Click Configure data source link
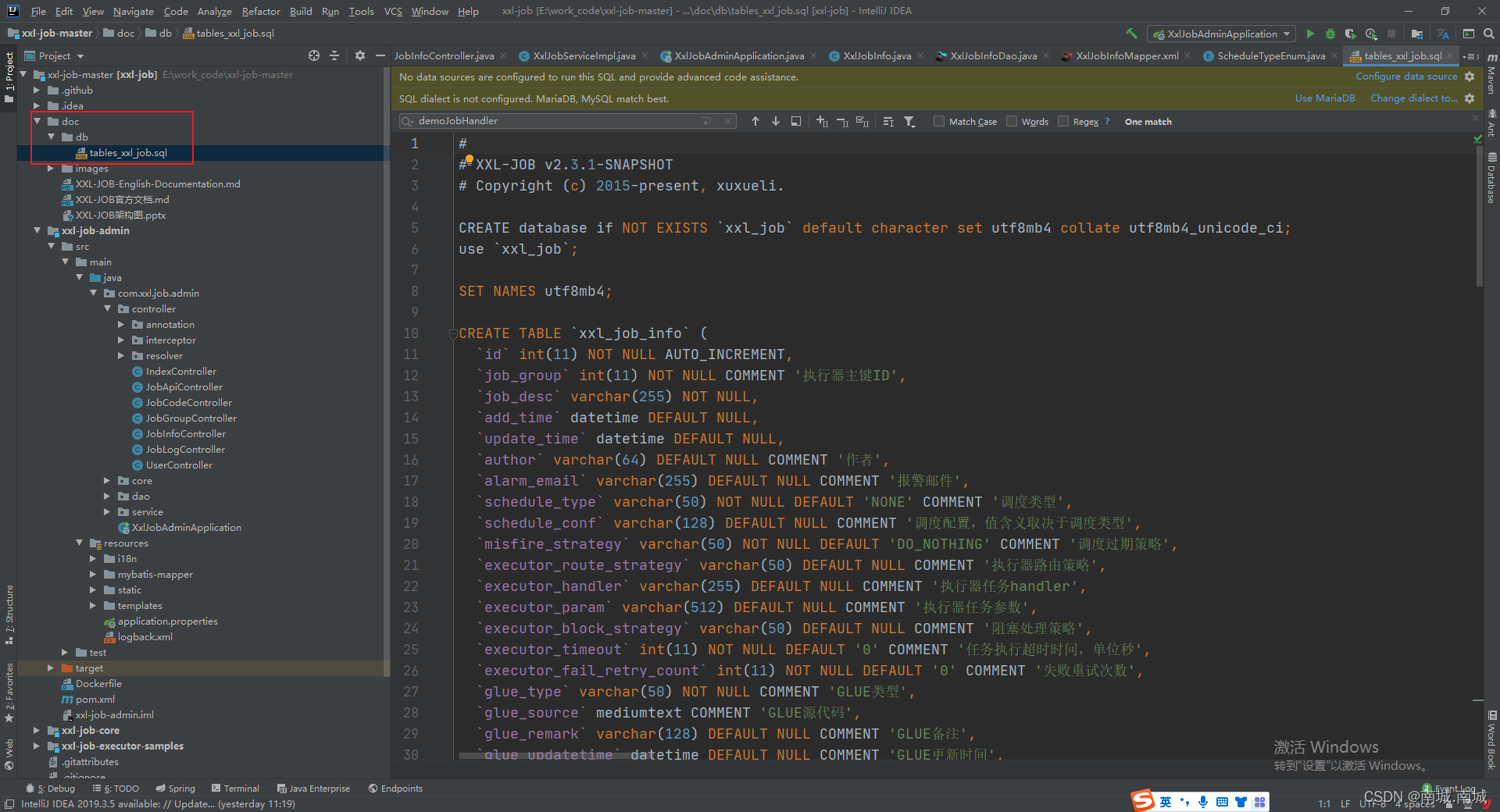The image size is (1500, 812). (1406, 77)
